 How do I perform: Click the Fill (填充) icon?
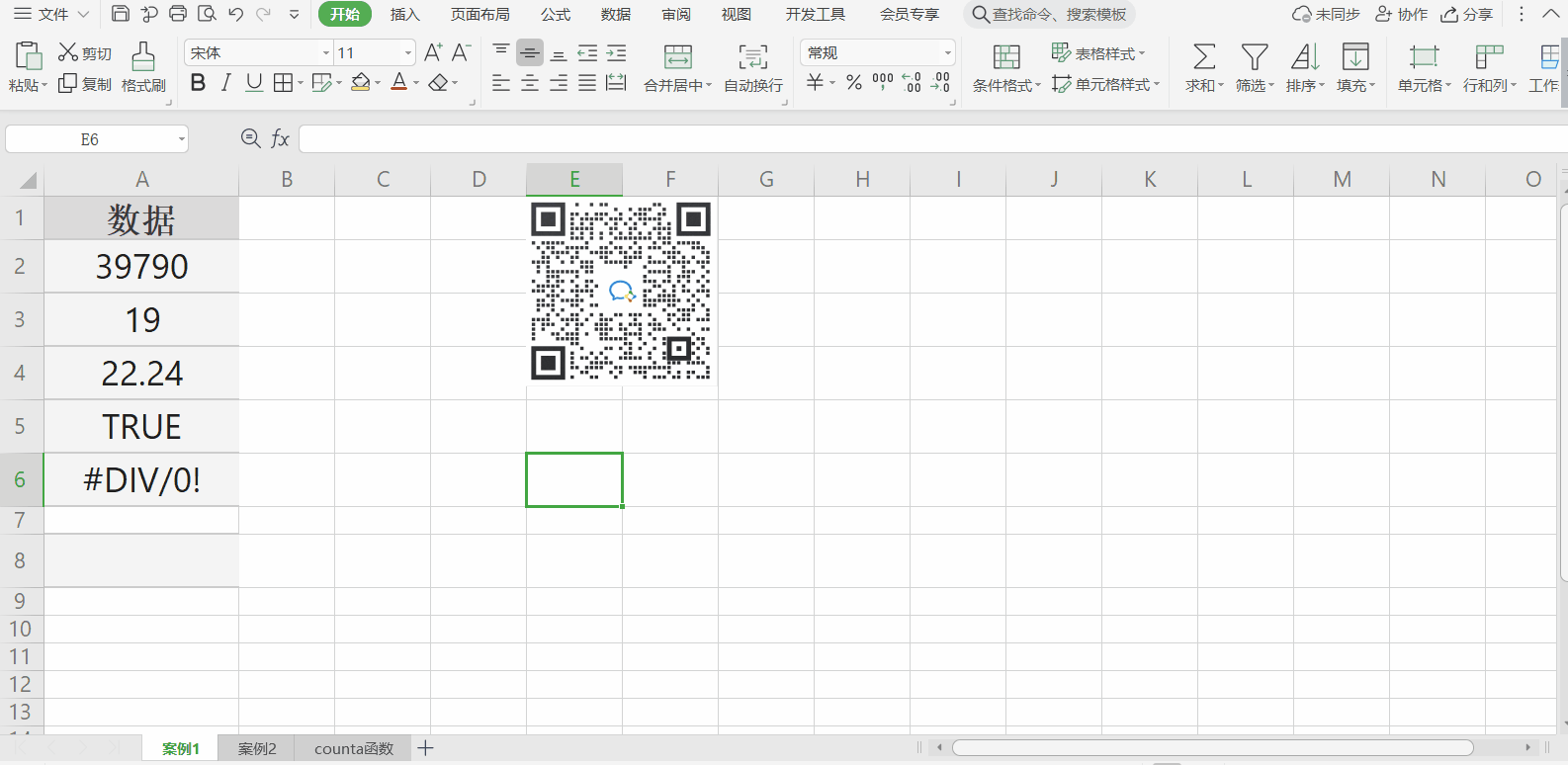point(1355,56)
